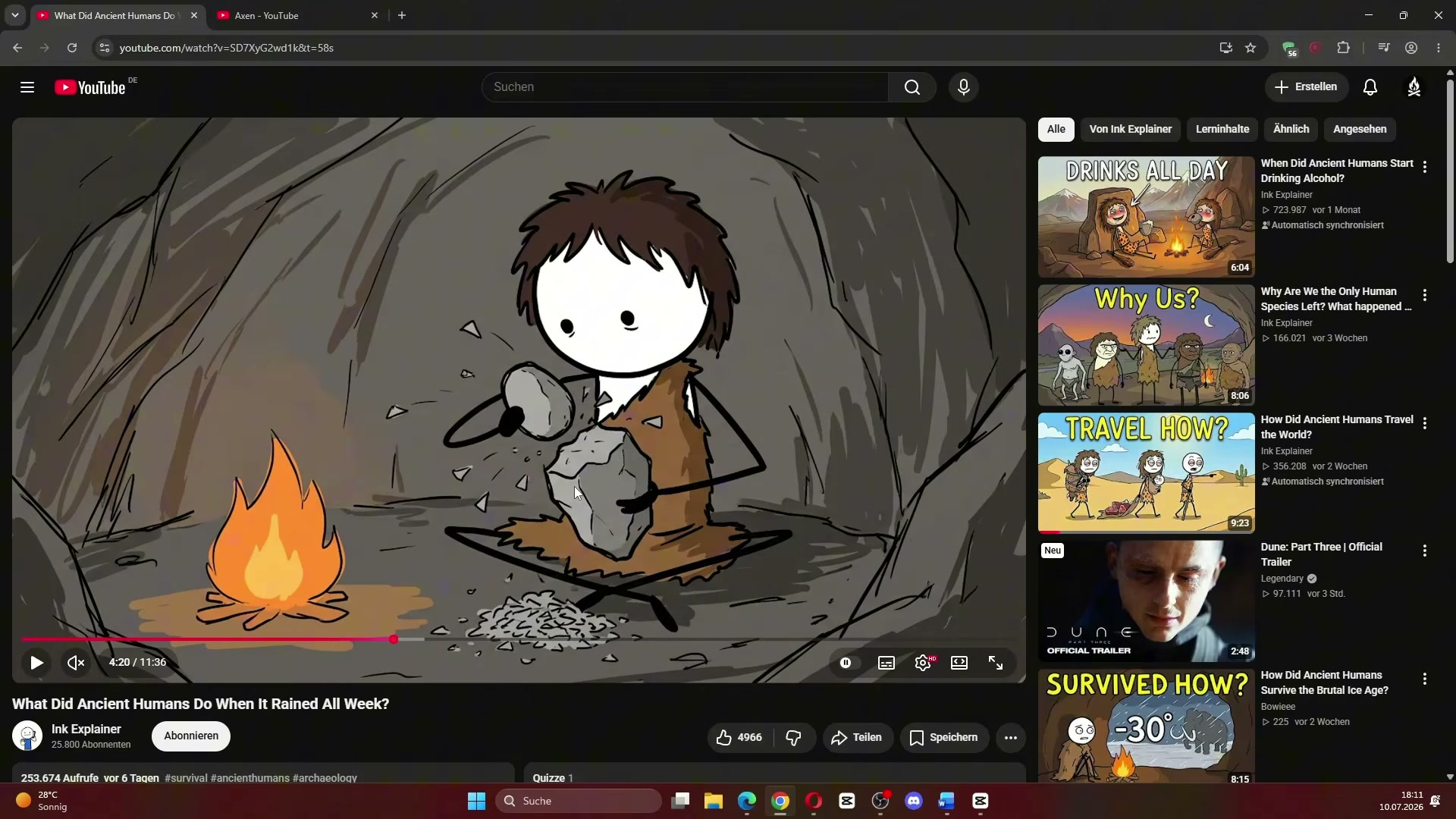Open the notifications bell
Screen dimensions: 1456x819
point(1370,87)
